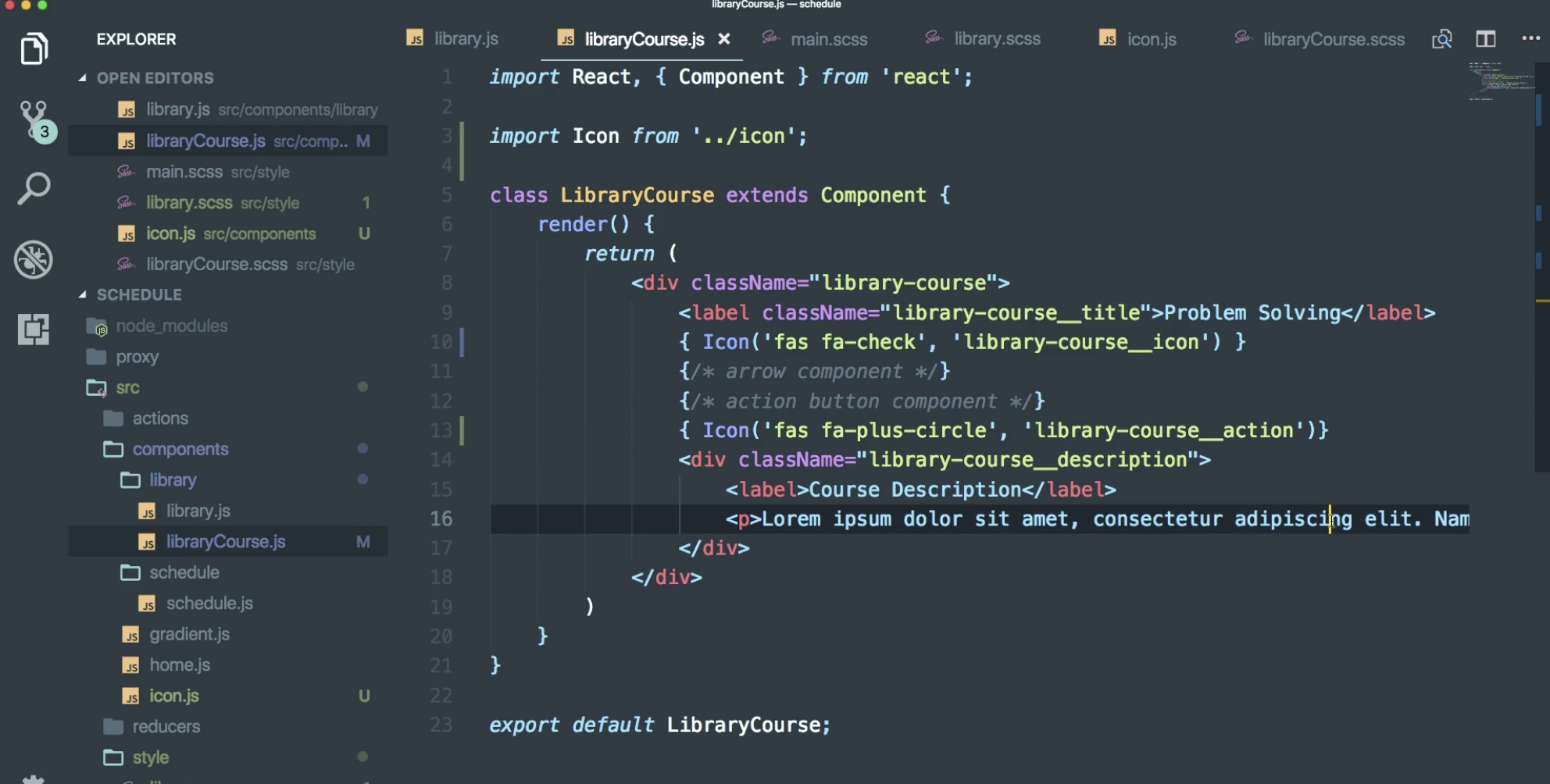Place cursor on 'export default LibraryCourse;' line
The height and width of the screenshot is (784, 1550).
[x=660, y=725]
